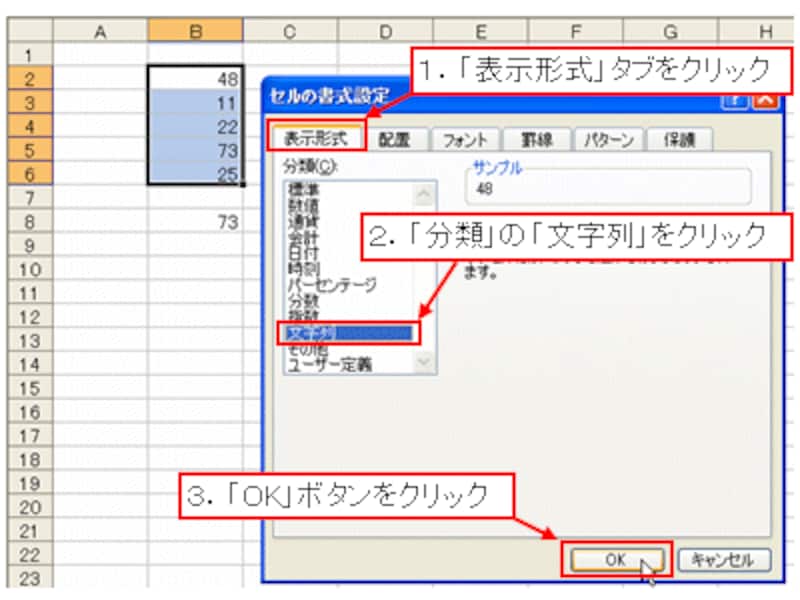This screenshot has height=600, width=800.
Task: Click the キャンセル button
Action: (x=723, y=560)
